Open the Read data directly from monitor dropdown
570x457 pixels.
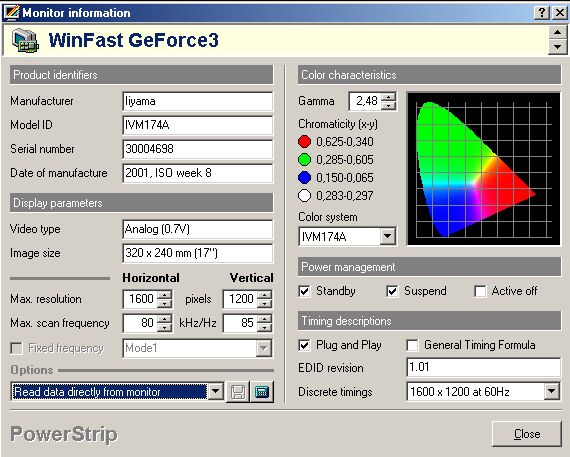(x=215, y=392)
